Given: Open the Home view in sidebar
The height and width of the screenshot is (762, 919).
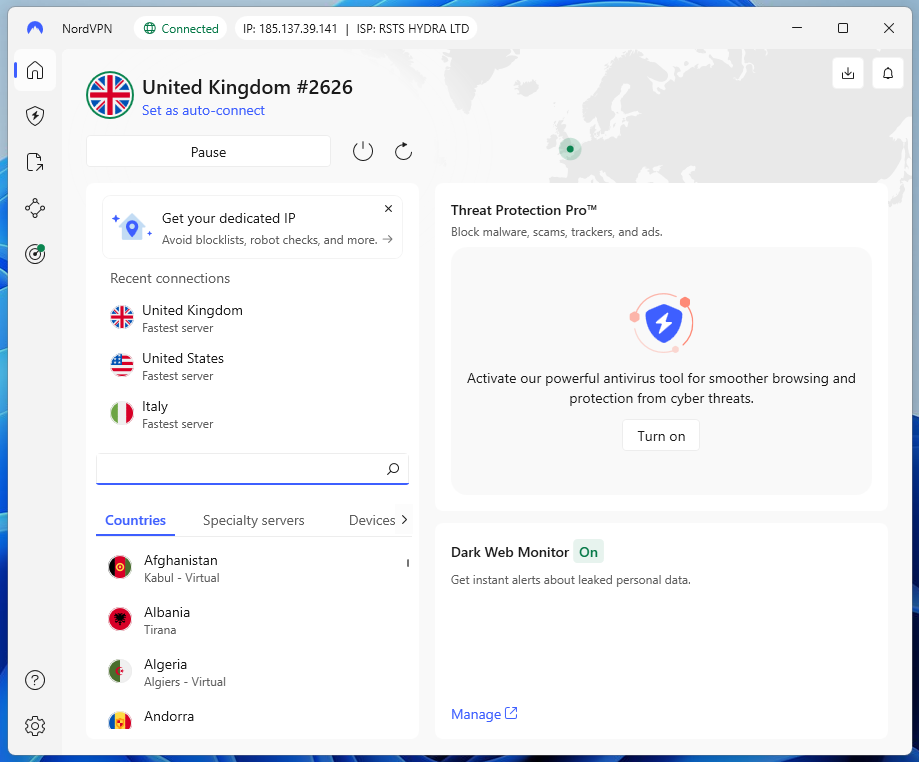Looking at the screenshot, I should tap(35, 70).
